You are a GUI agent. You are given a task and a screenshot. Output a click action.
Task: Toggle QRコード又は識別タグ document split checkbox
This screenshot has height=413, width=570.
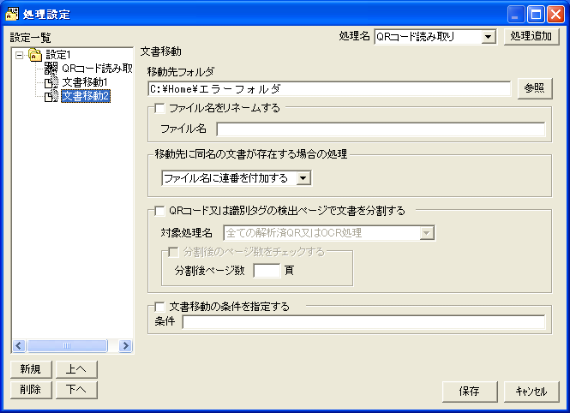[160, 211]
